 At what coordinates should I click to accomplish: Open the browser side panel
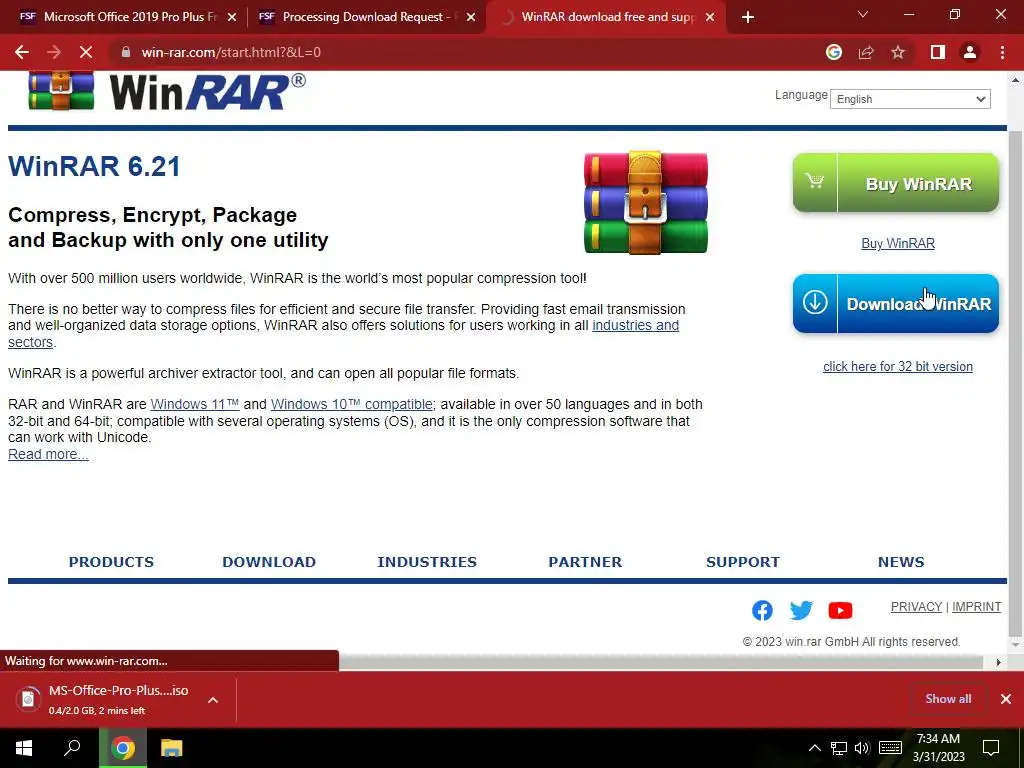point(938,52)
